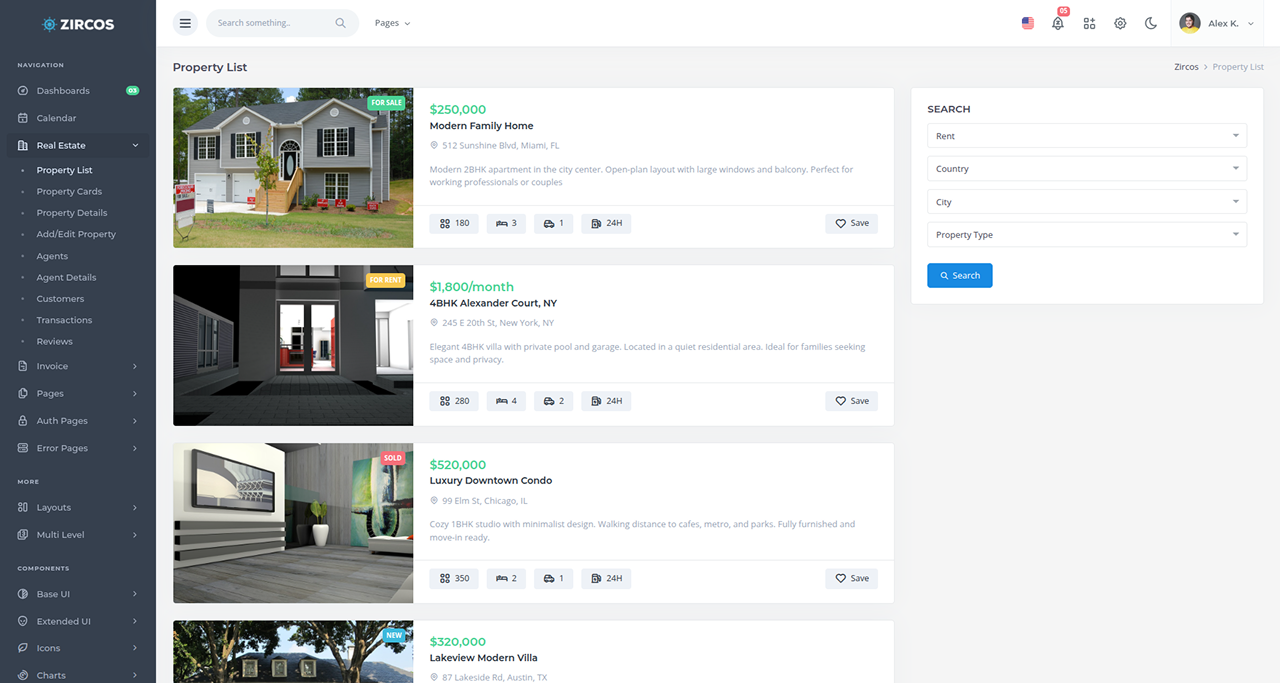Open the apps grid icon in header
Image resolution: width=1280 pixels, height=683 pixels.
pos(1089,23)
